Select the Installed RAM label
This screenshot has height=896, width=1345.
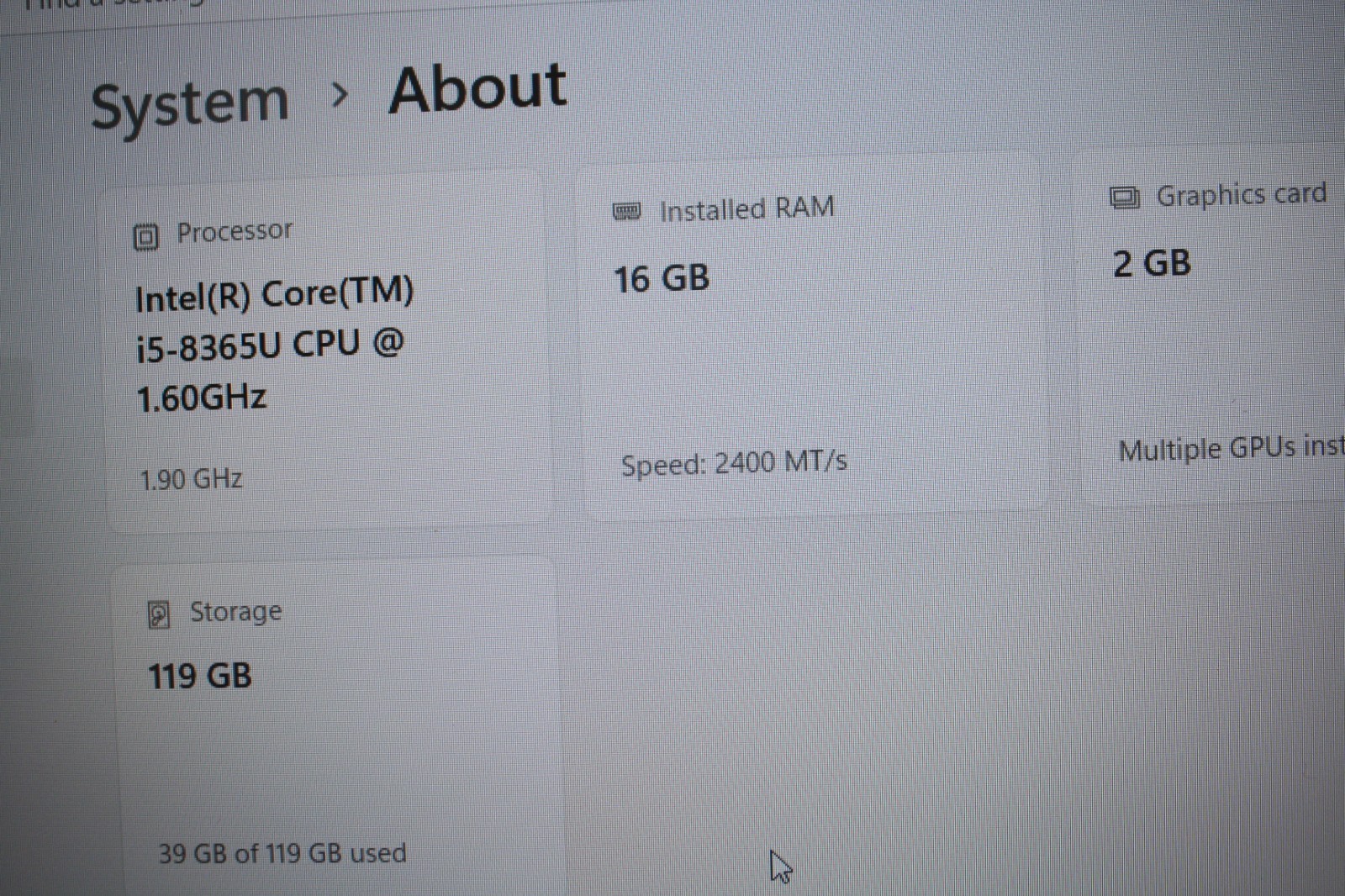coord(747,208)
